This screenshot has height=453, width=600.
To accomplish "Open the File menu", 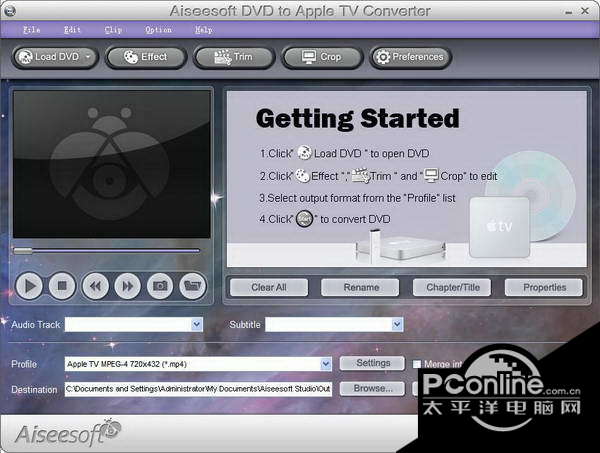I will [x=32, y=30].
